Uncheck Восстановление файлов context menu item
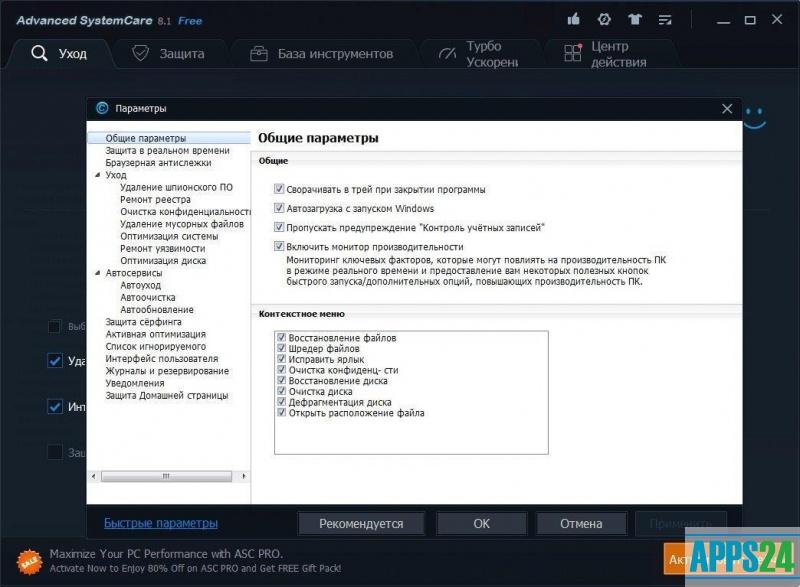Image resolution: width=800 pixels, height=587 pixels. click(281, 338)
